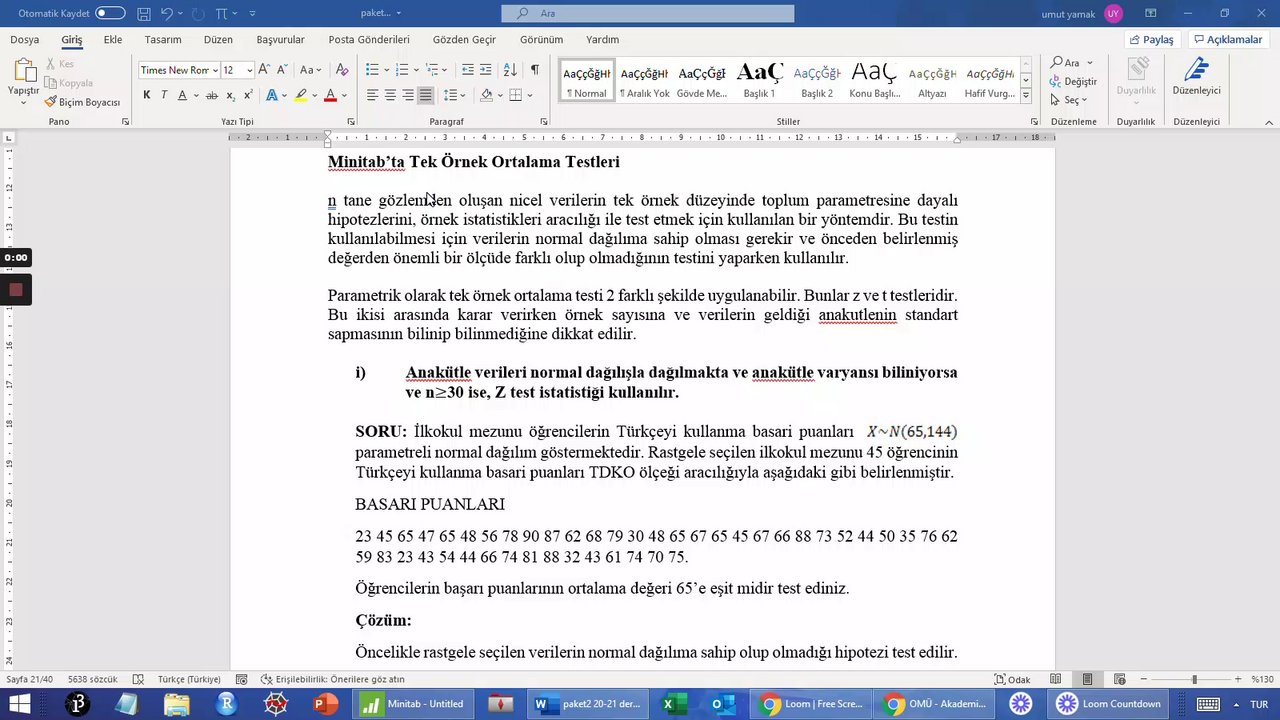The image size is (1280, 720).
Task: Decrease font size with the A down icon
Action: point(282,70)
